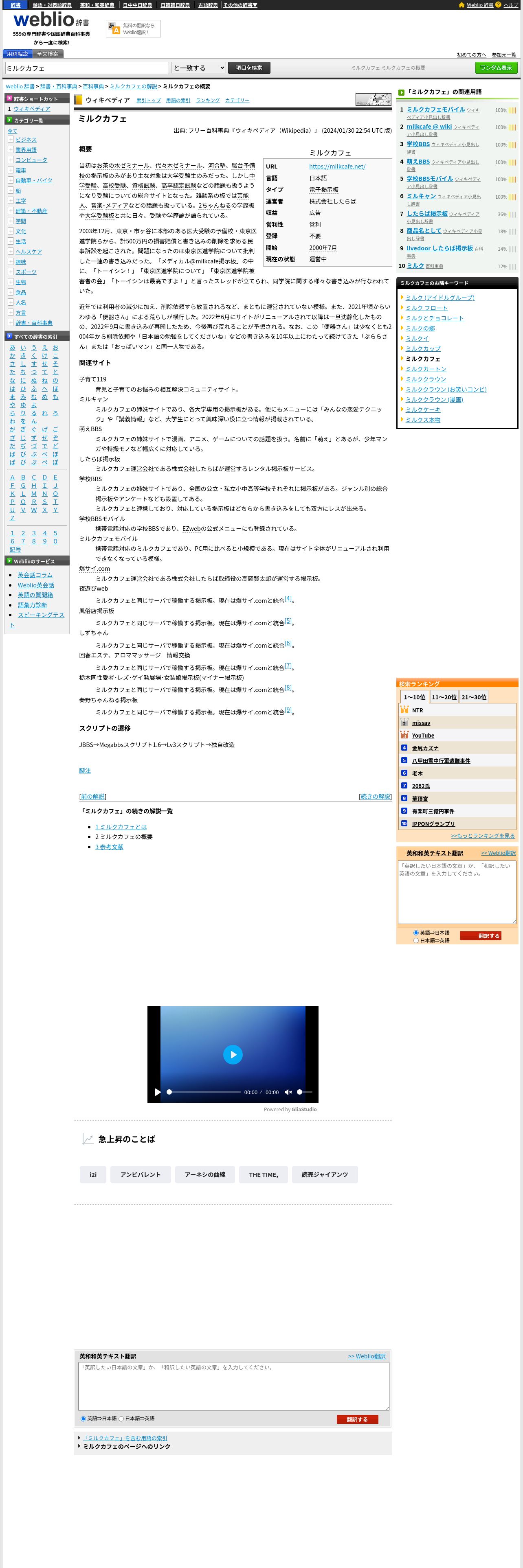Click the pink arrow beside 辞書ショートカット
Viewport: 523px width, 1568px height.
click(9, 99)
